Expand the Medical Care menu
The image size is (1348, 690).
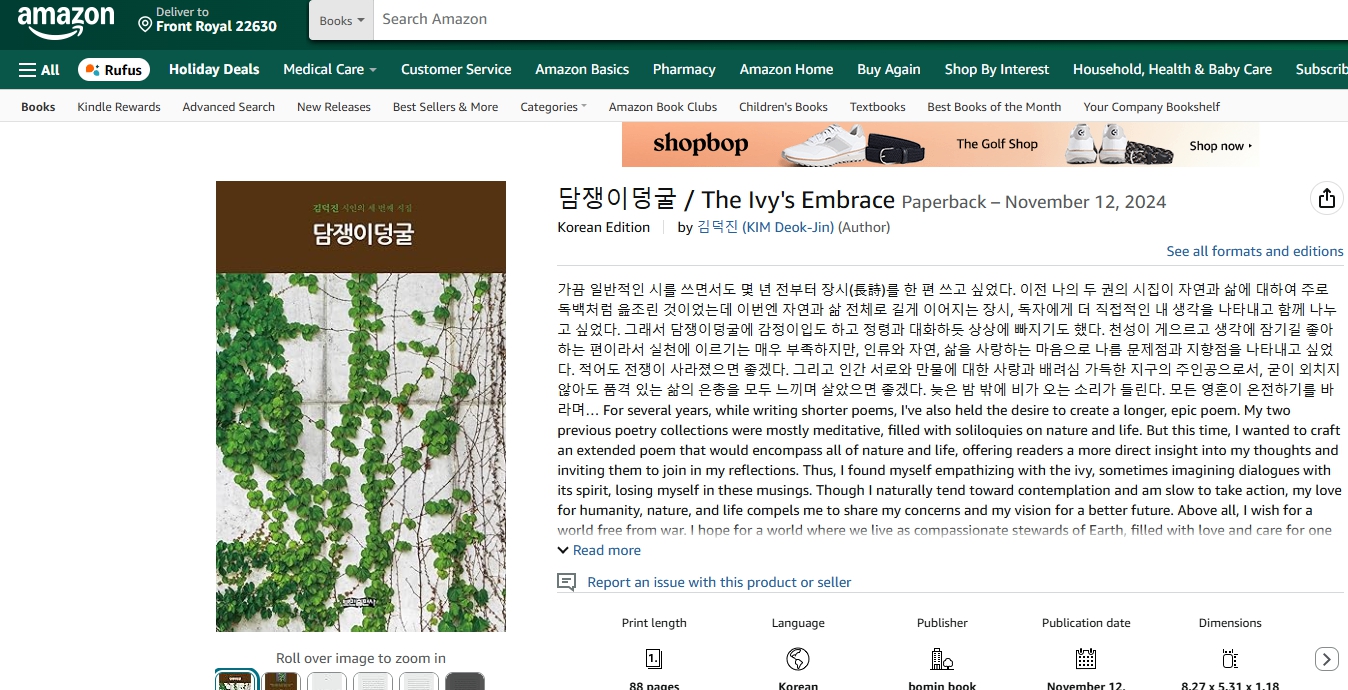click(x=330, y=69)
